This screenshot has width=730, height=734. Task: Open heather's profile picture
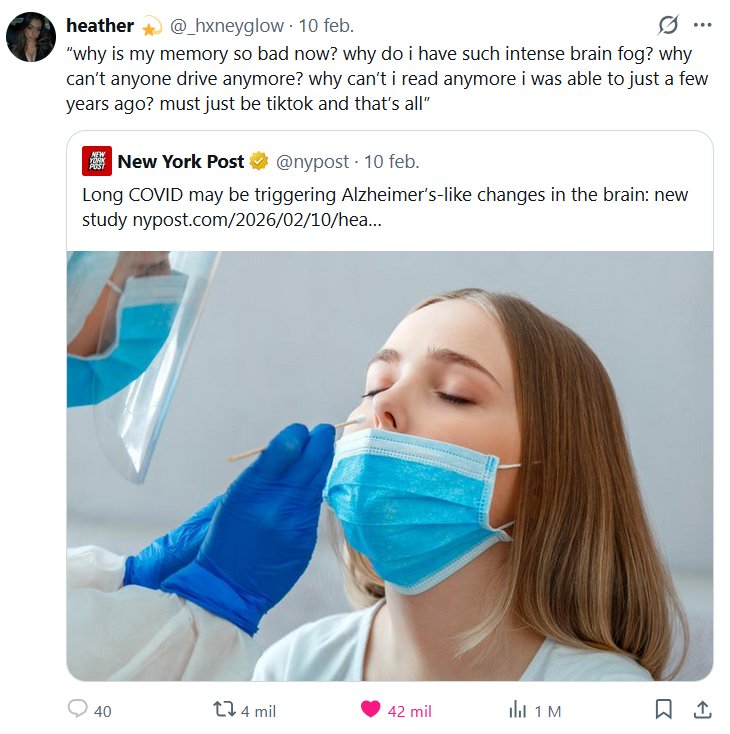click(31, 37)
